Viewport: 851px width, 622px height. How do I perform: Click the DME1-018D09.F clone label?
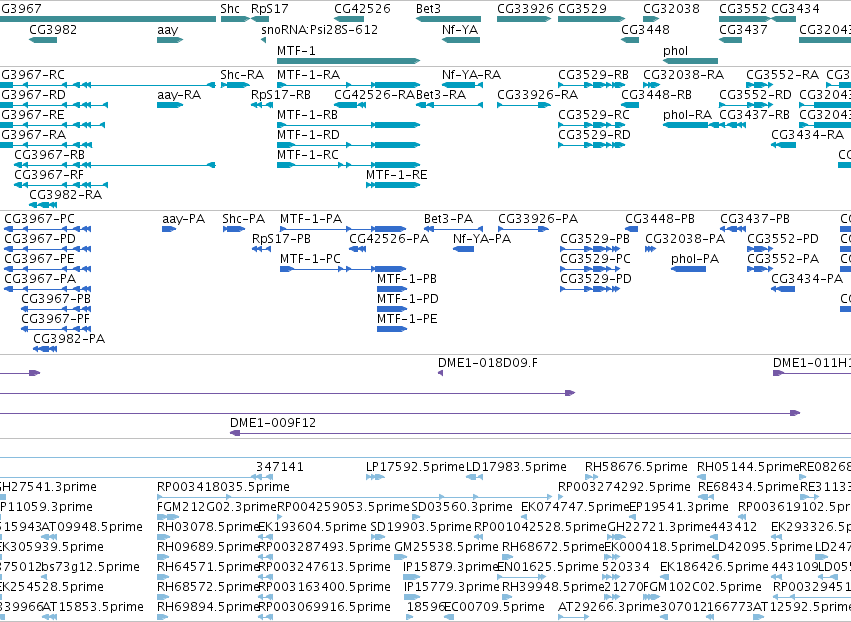(x=488, y=363)
